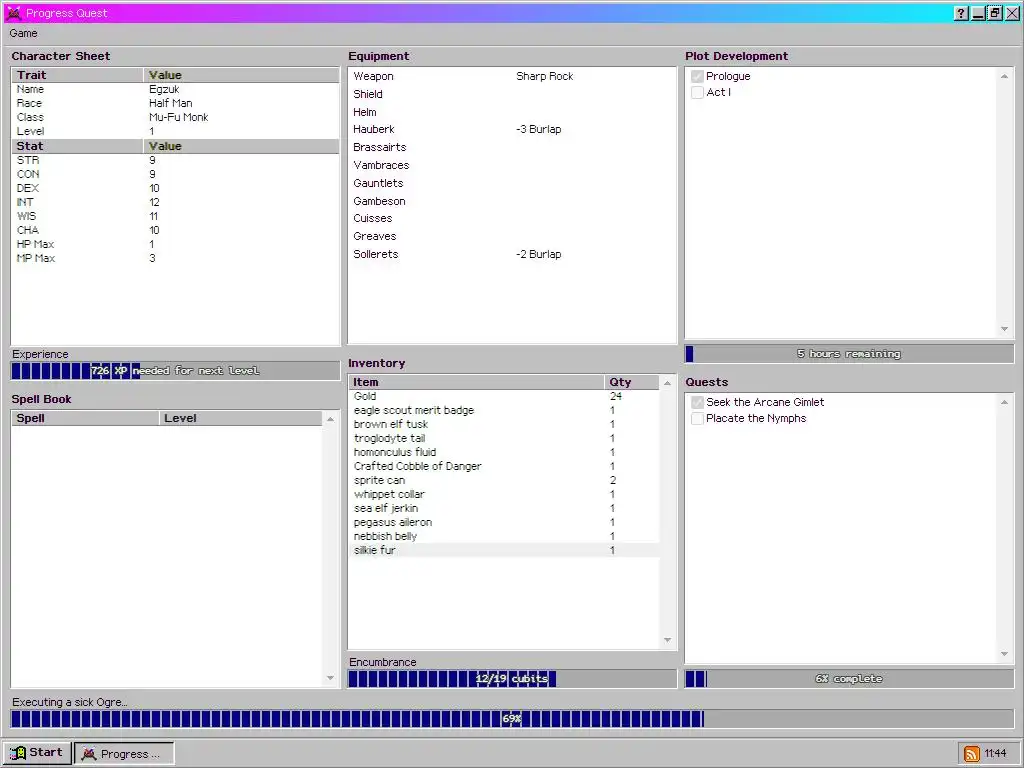The height and width of the screenshot is (768, 1024).
Task: Select the MP Max row
Action: click(x=176, y=259)
